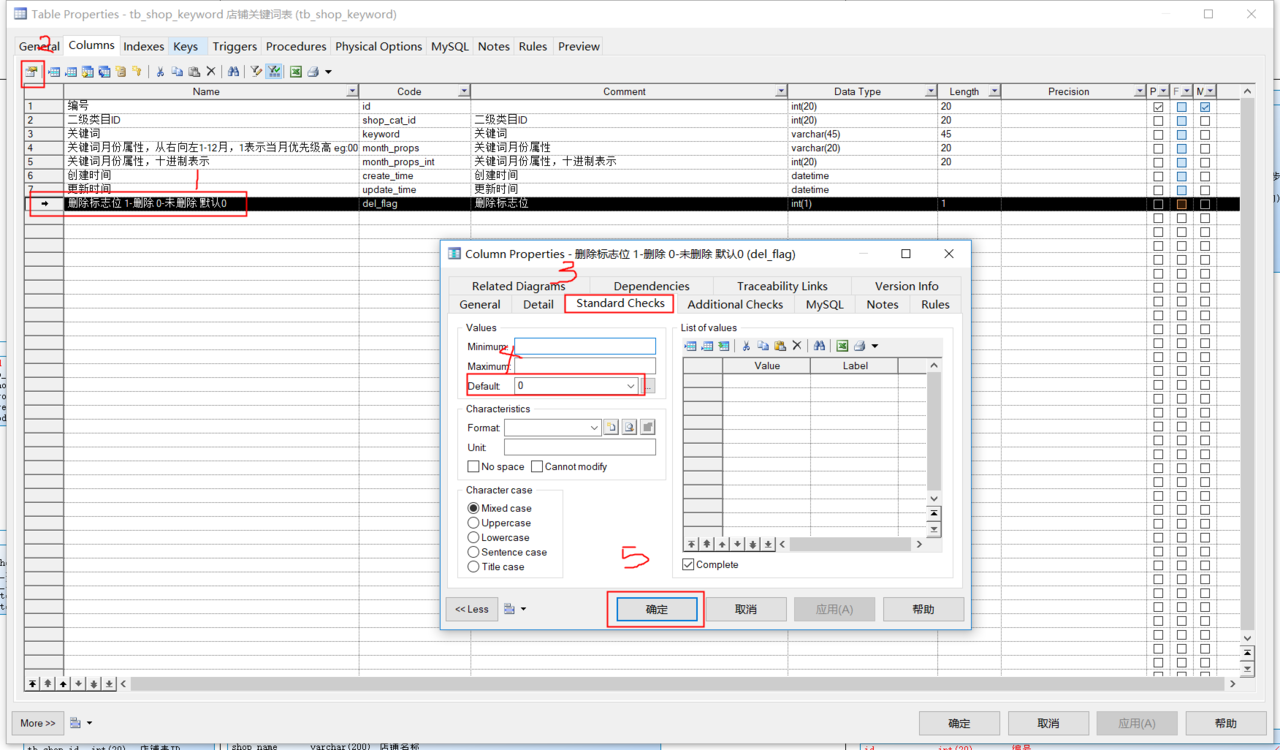
Task: Open Comment column header filter arrow
Action: pyautogui.click(x=781, y=92)
